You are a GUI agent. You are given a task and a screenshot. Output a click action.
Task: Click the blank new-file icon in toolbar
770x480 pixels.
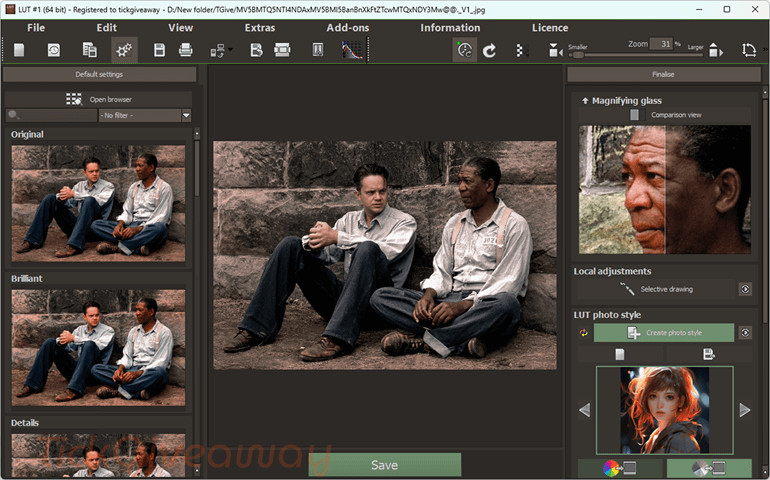pyautogui.click(x=19, y=50)
